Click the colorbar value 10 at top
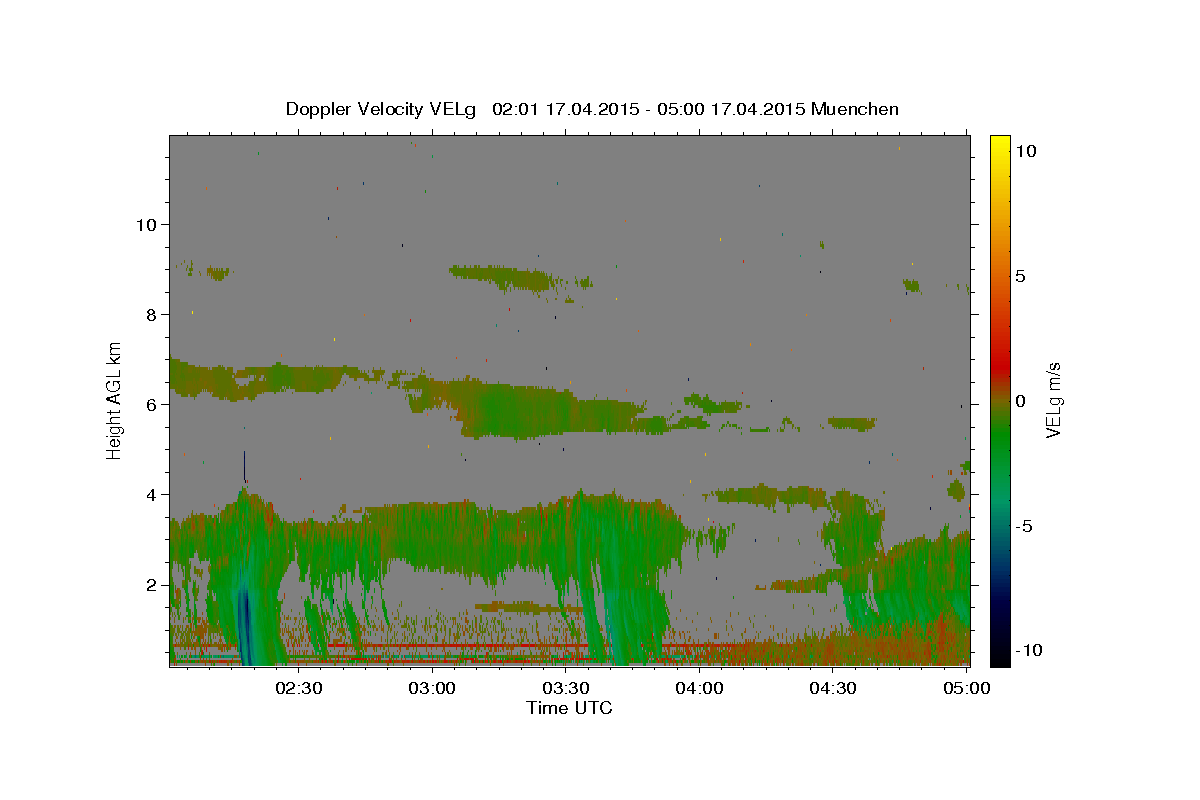Screen dimensions: 1200x800 pyautogui.click(x=1026, y=150)
